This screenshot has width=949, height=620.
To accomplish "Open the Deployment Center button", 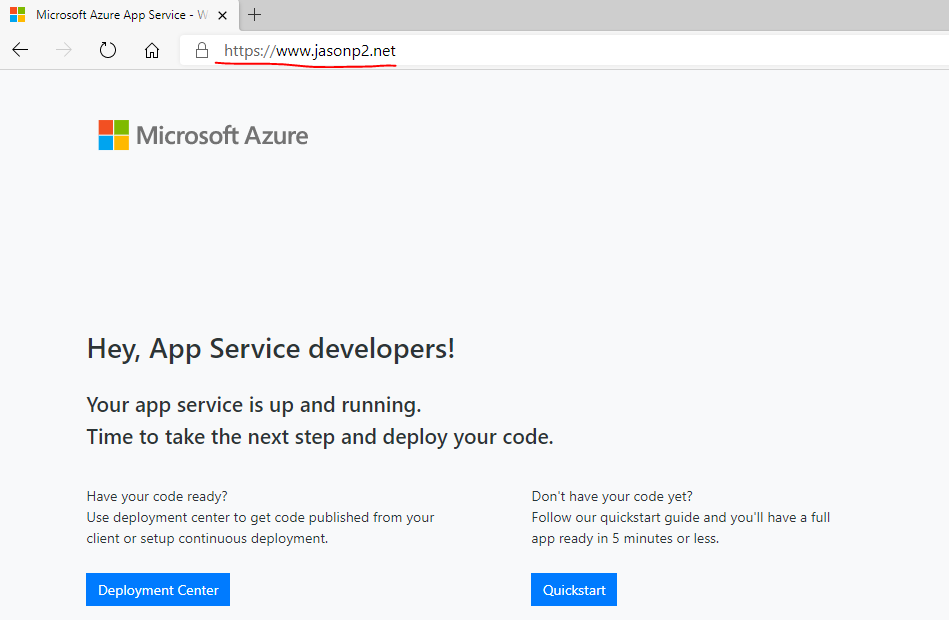I will point(158,590).
